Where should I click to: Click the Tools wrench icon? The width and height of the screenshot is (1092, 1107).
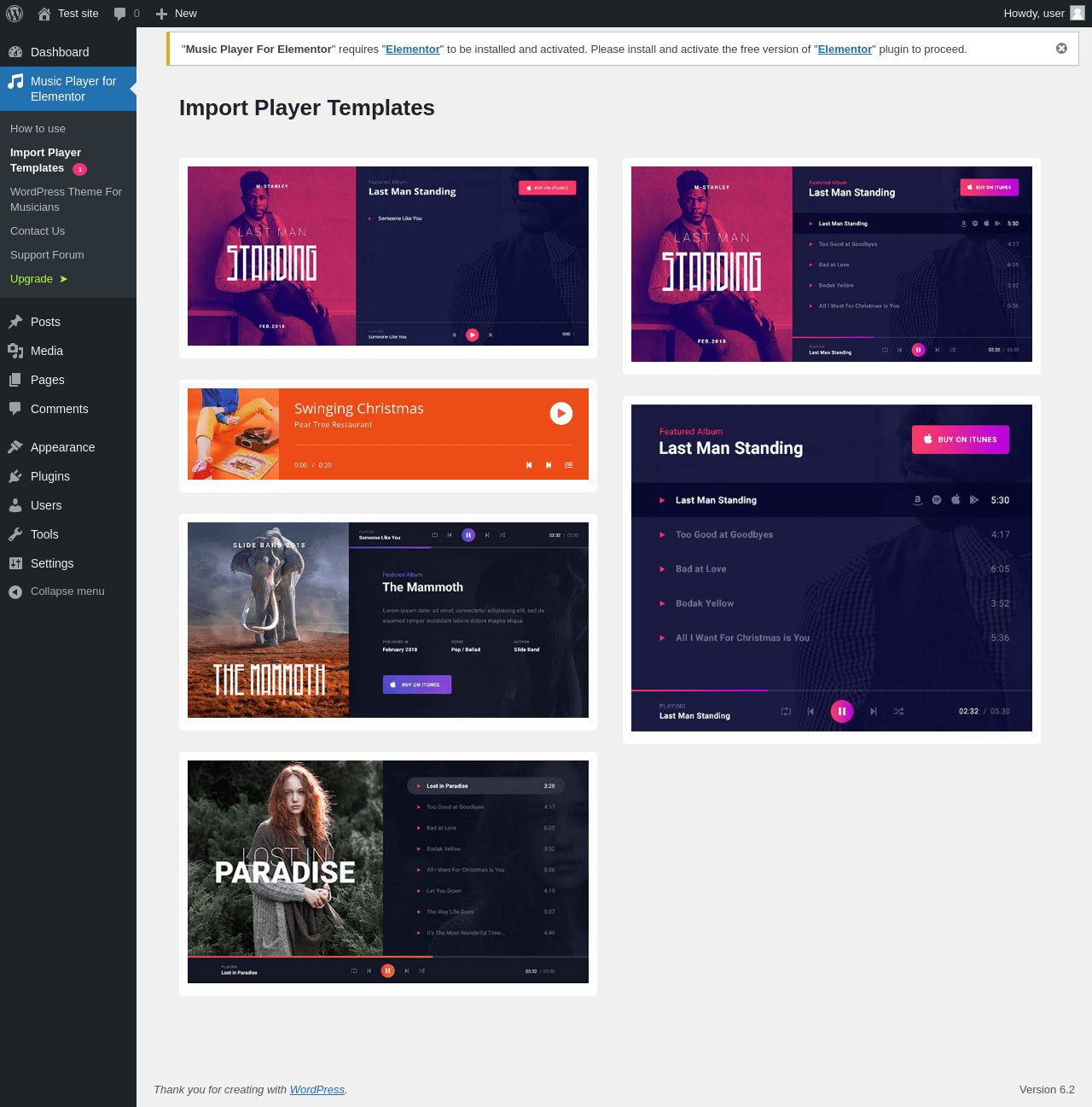[15, 534]
